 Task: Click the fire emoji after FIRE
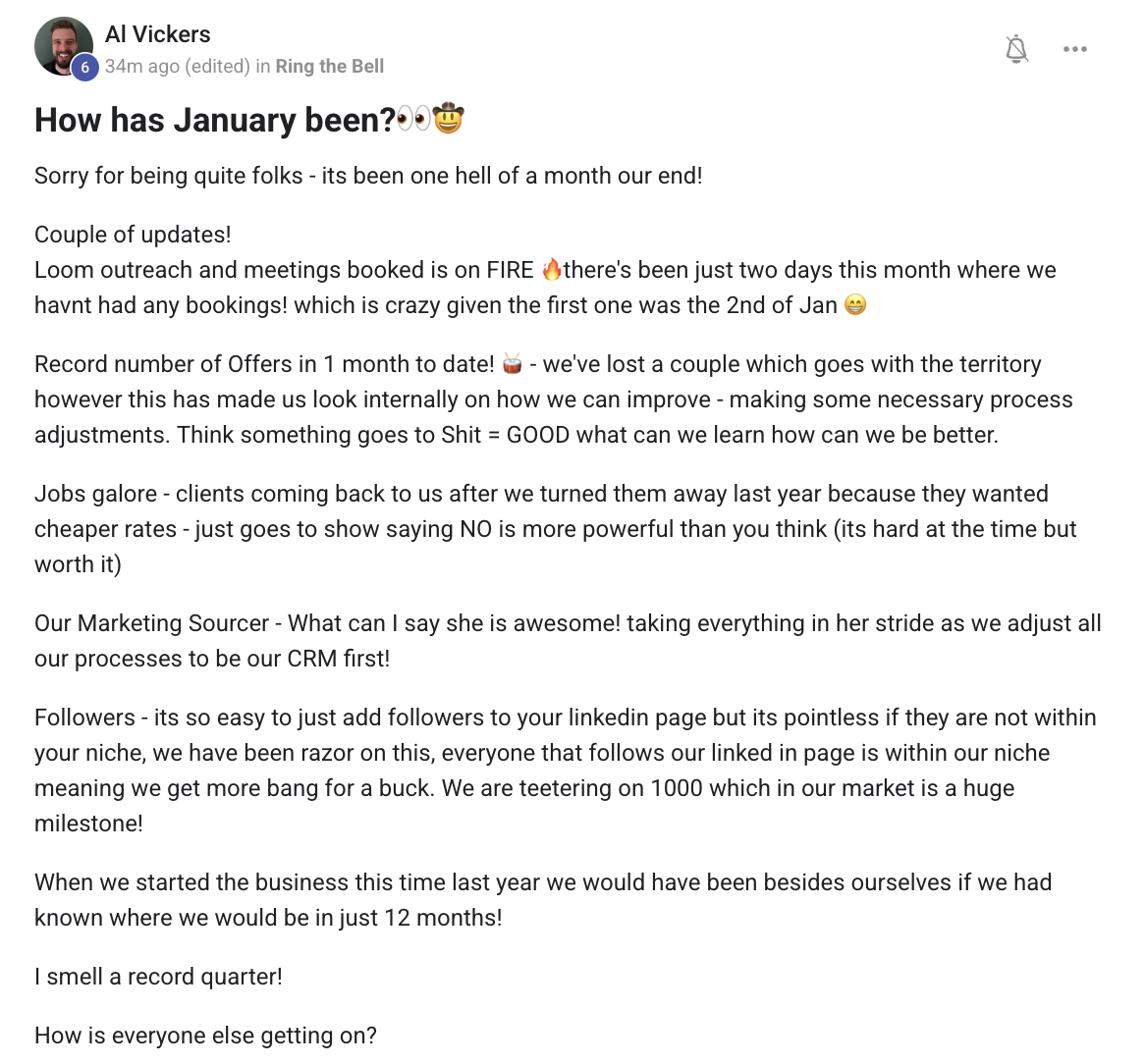(552, 270)
